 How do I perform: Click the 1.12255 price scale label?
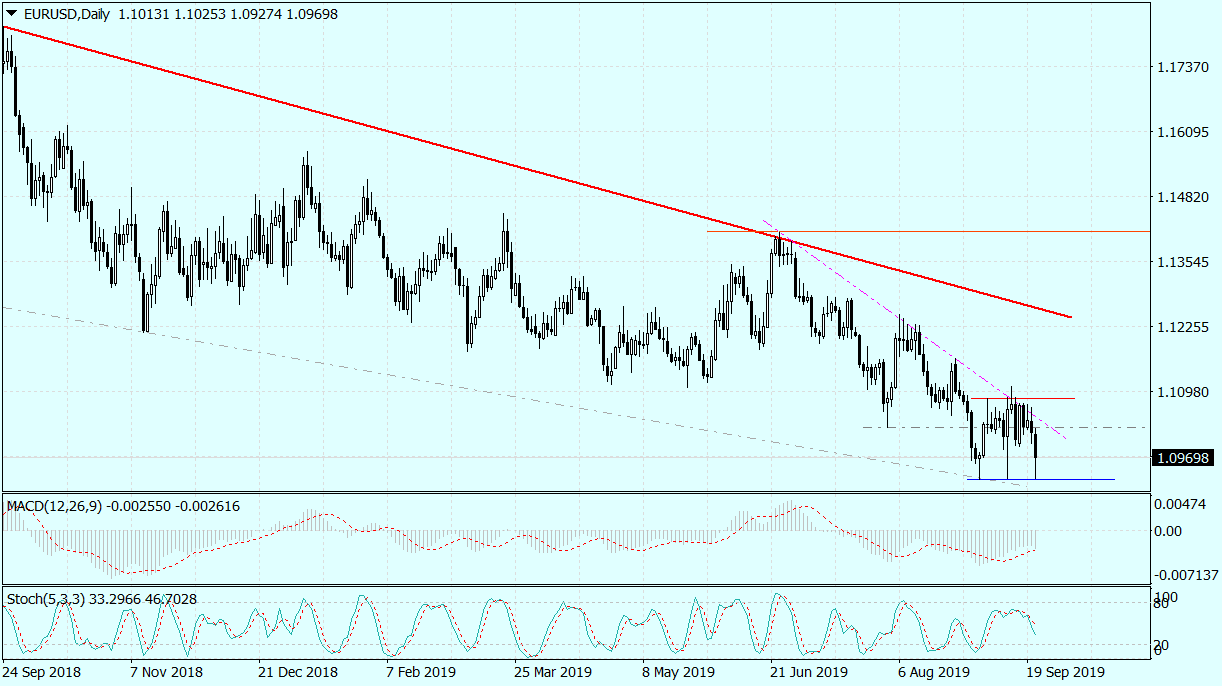coord(1181,327)
